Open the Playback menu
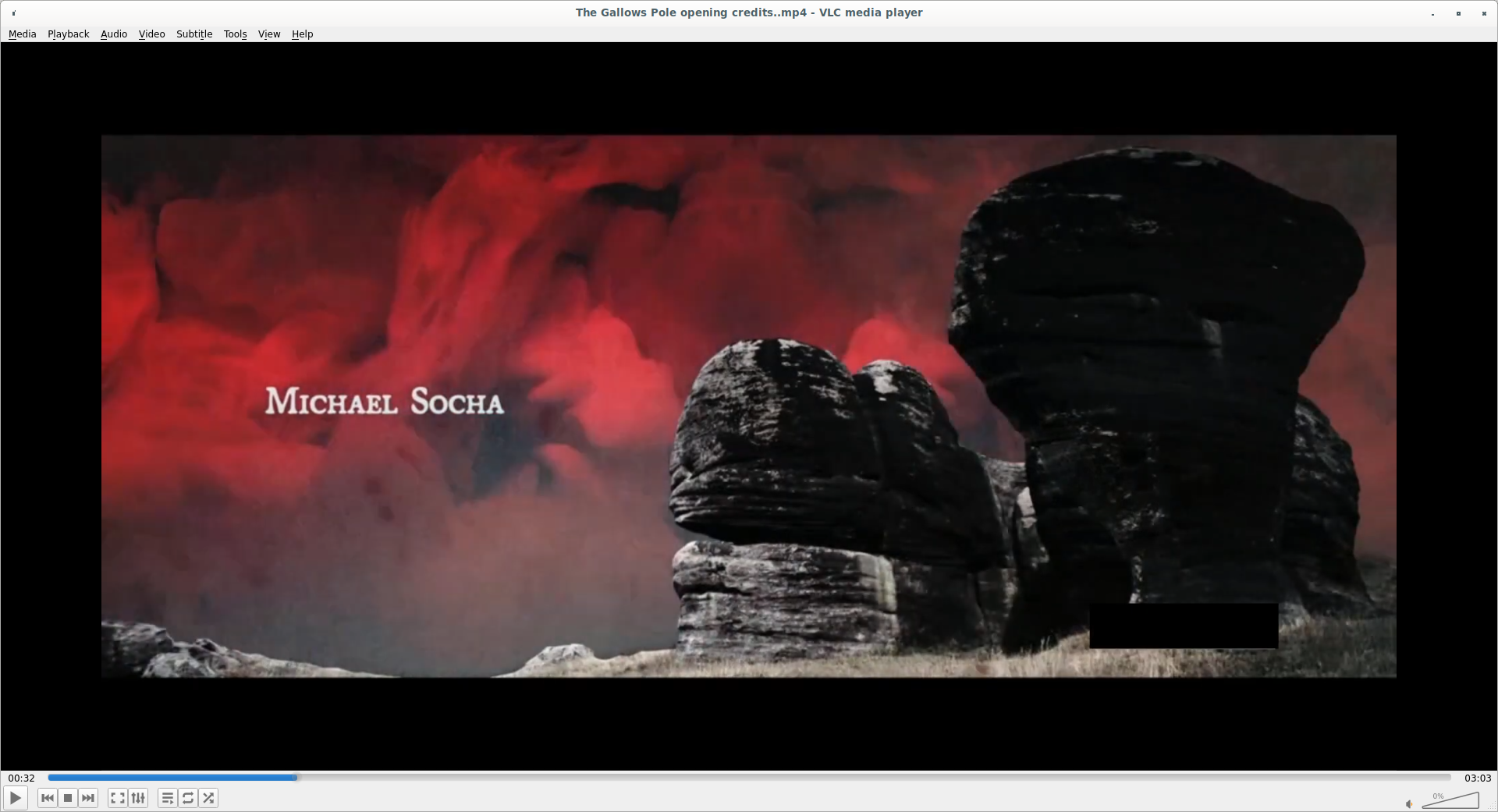1498x812 pixels. click(69, 34)
